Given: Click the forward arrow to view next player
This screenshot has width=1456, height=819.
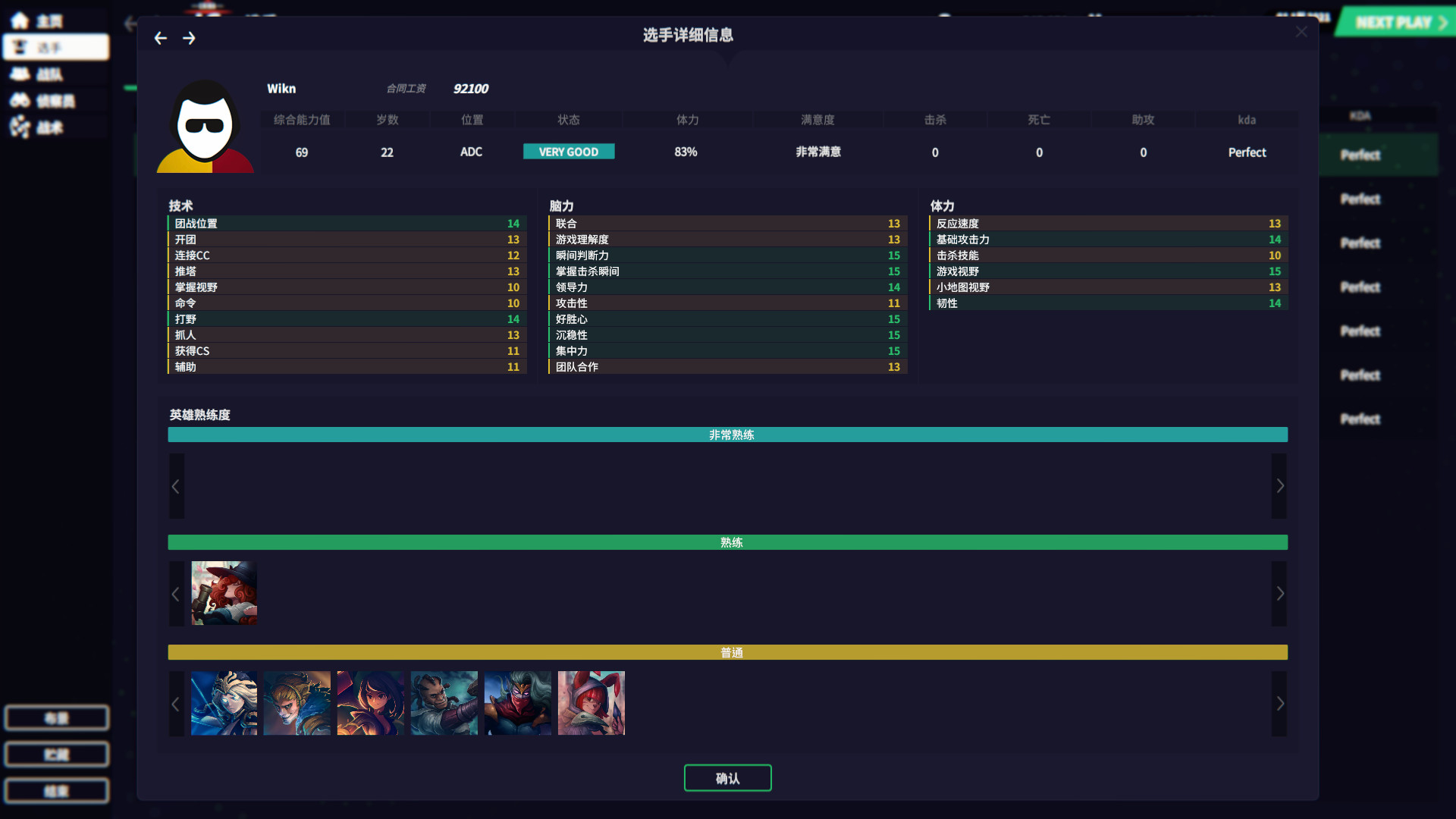Looking at the screenshot, I should 190,37.
